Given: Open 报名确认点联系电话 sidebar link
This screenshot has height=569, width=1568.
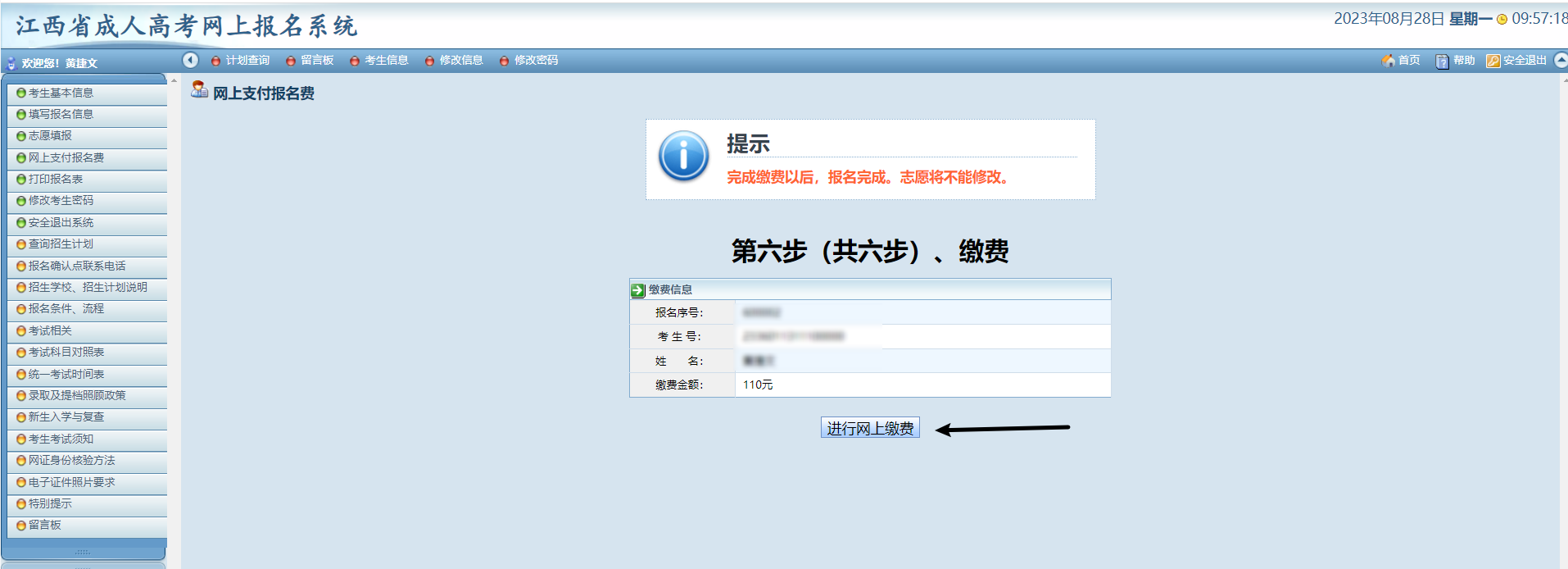Looking at the screenshot, I should [77, 266].
